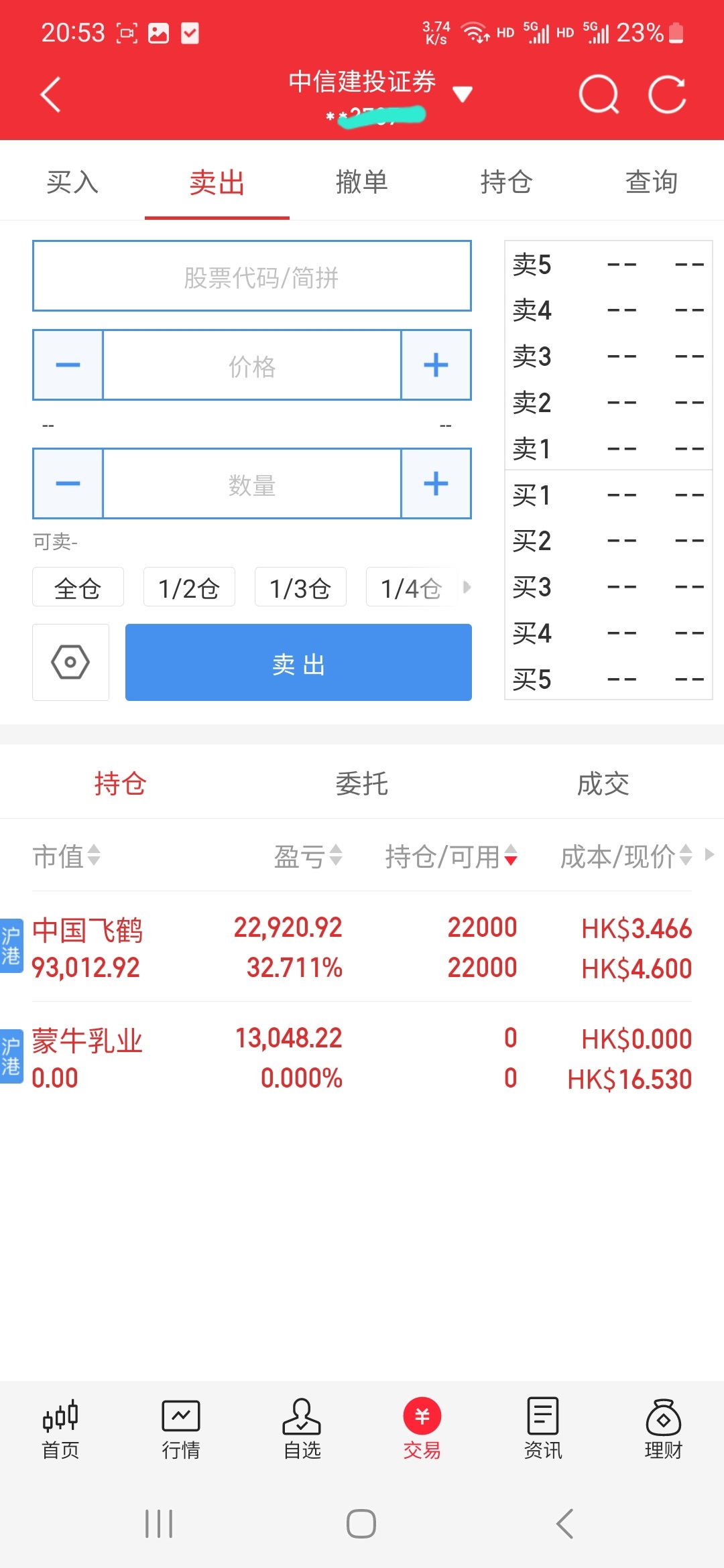Select the 蒙牛乳业 holding row
This screenshot has width=724, height=1568.
(x=362, y=1057)
